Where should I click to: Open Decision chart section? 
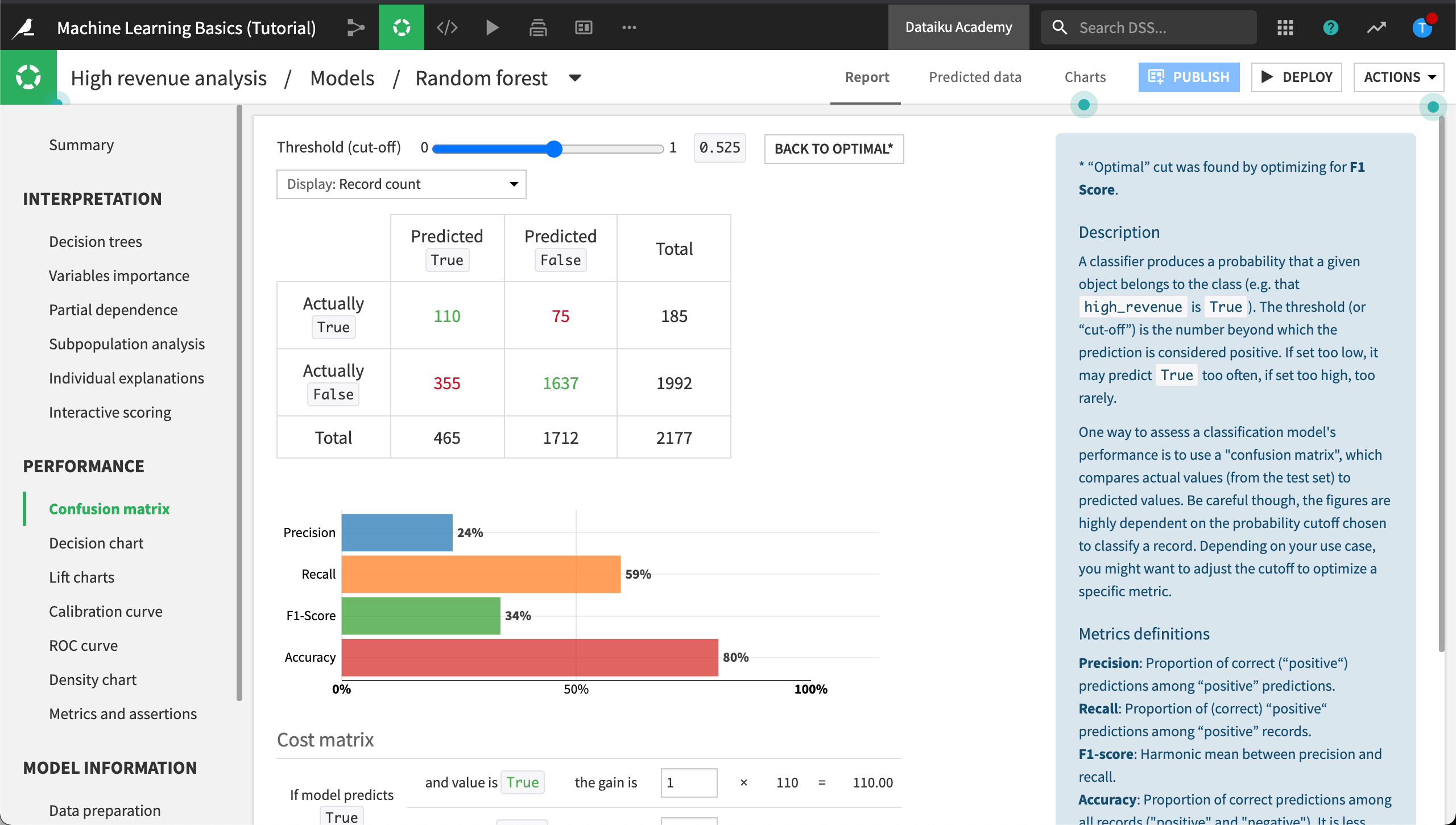tap(96, 543)
